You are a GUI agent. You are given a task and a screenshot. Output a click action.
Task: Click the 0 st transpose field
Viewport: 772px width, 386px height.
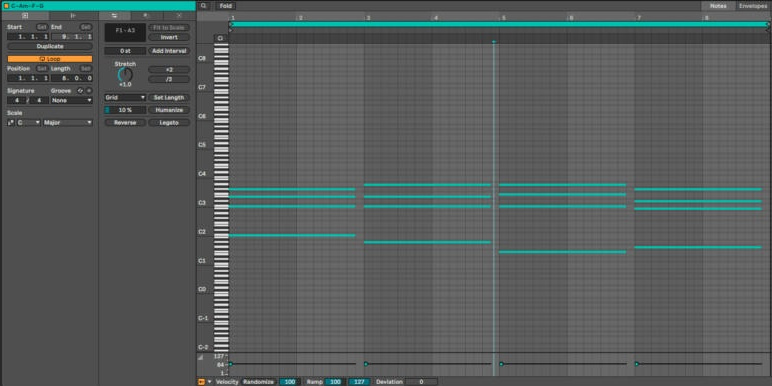(125, 51)
